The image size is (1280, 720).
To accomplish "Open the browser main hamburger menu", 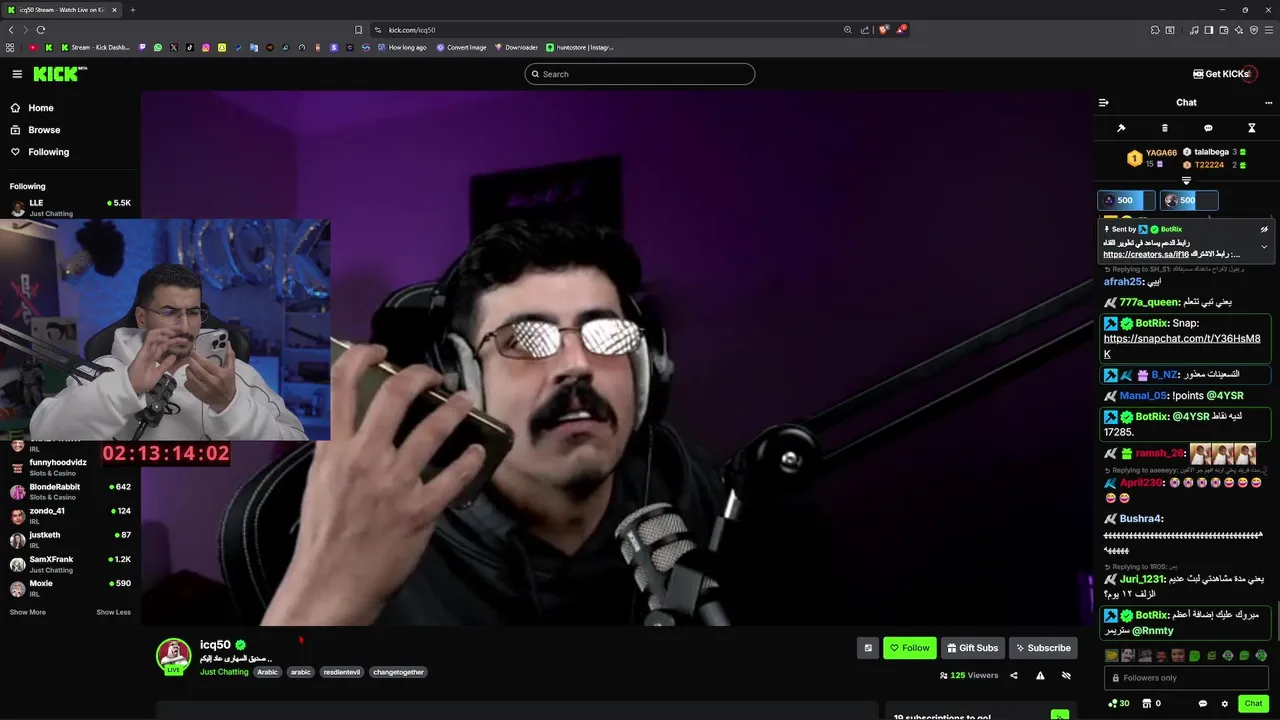I will point(1269,30).
